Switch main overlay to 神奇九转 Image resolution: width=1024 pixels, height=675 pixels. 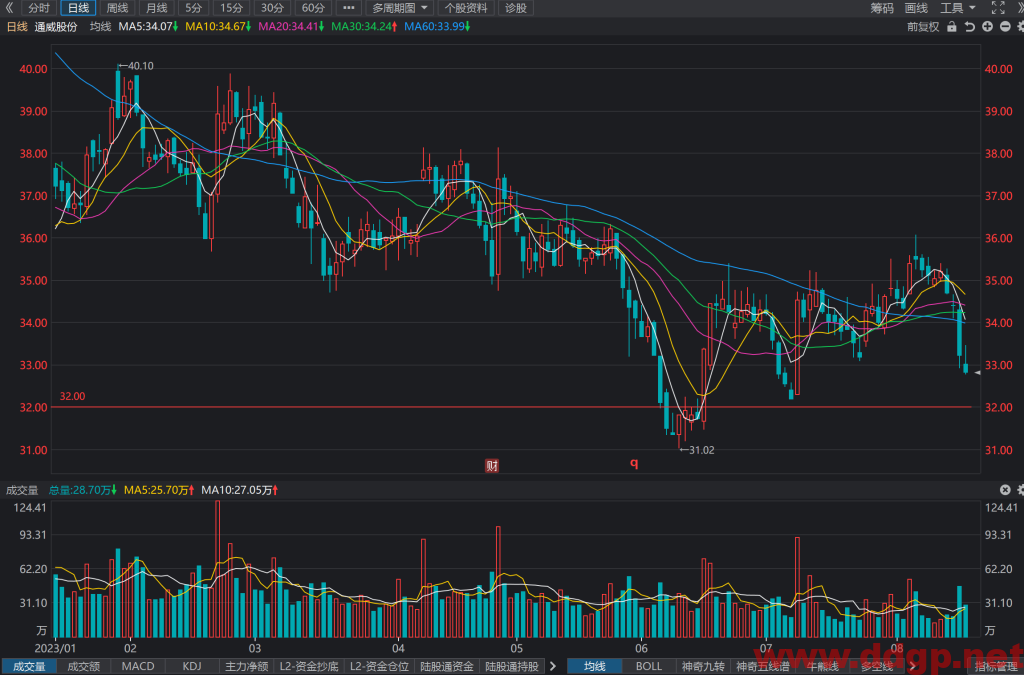[x=703, y=667]
